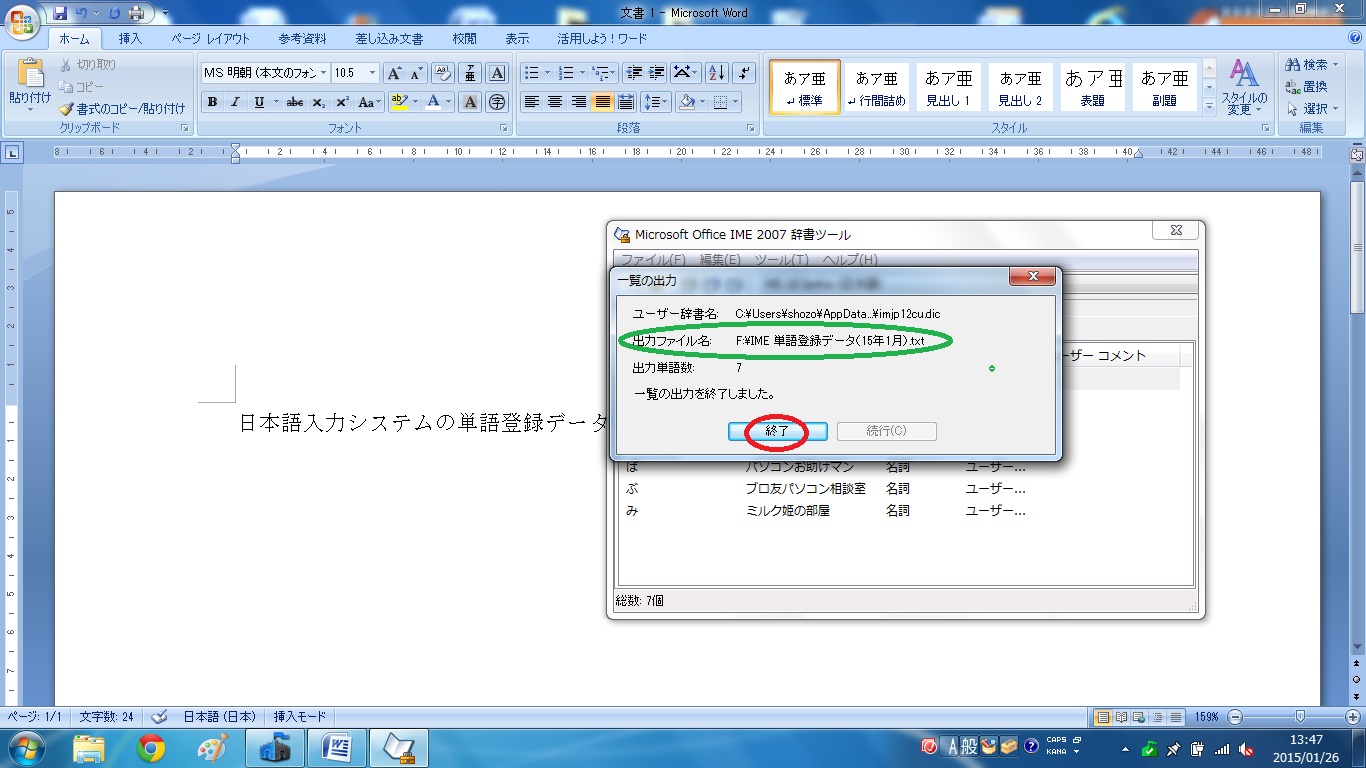Apply strikethrough formatting
The height and width of the screenshot is (768, 1366).
[295, 102]
